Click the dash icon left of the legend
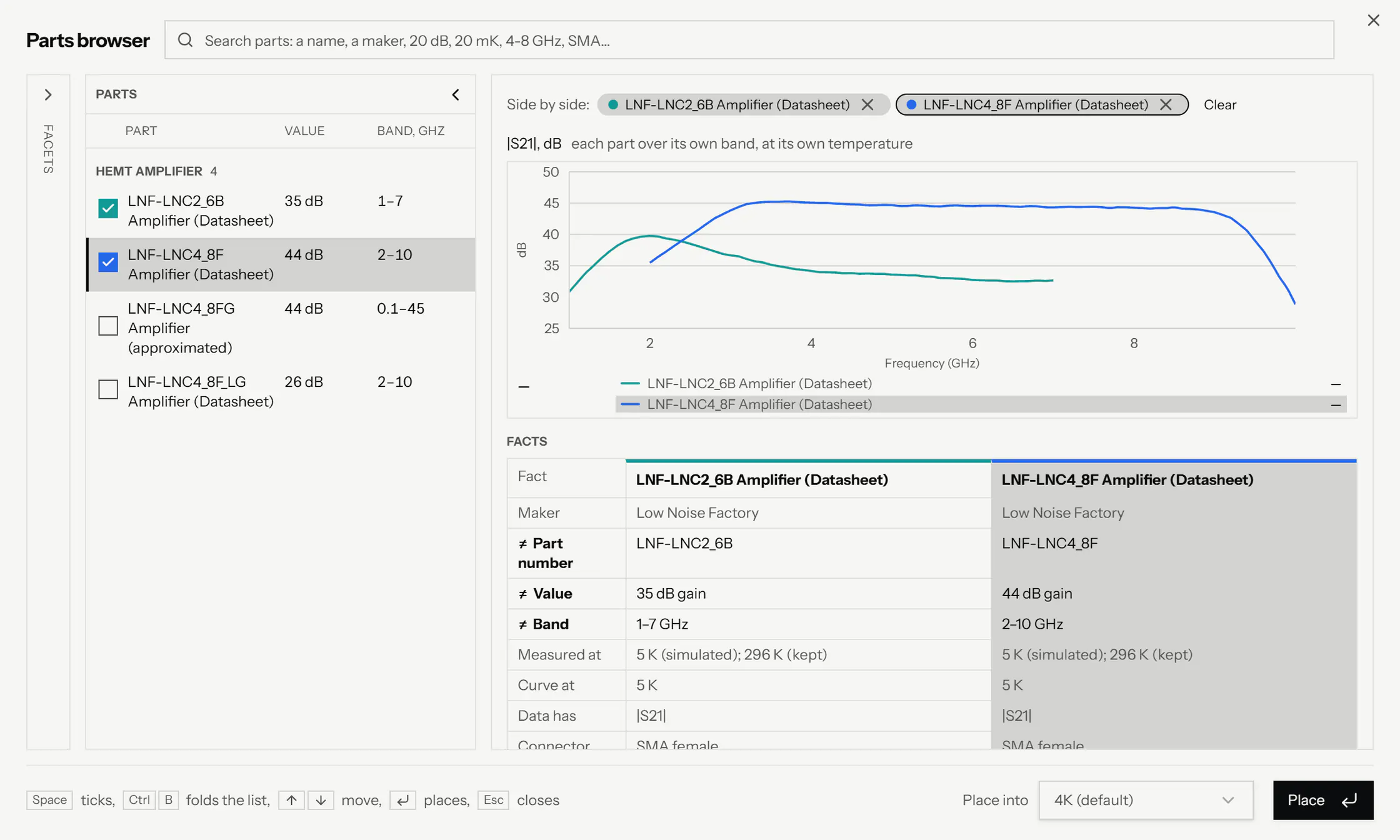This screenshot has width=1400, height=840. point(524,387)
